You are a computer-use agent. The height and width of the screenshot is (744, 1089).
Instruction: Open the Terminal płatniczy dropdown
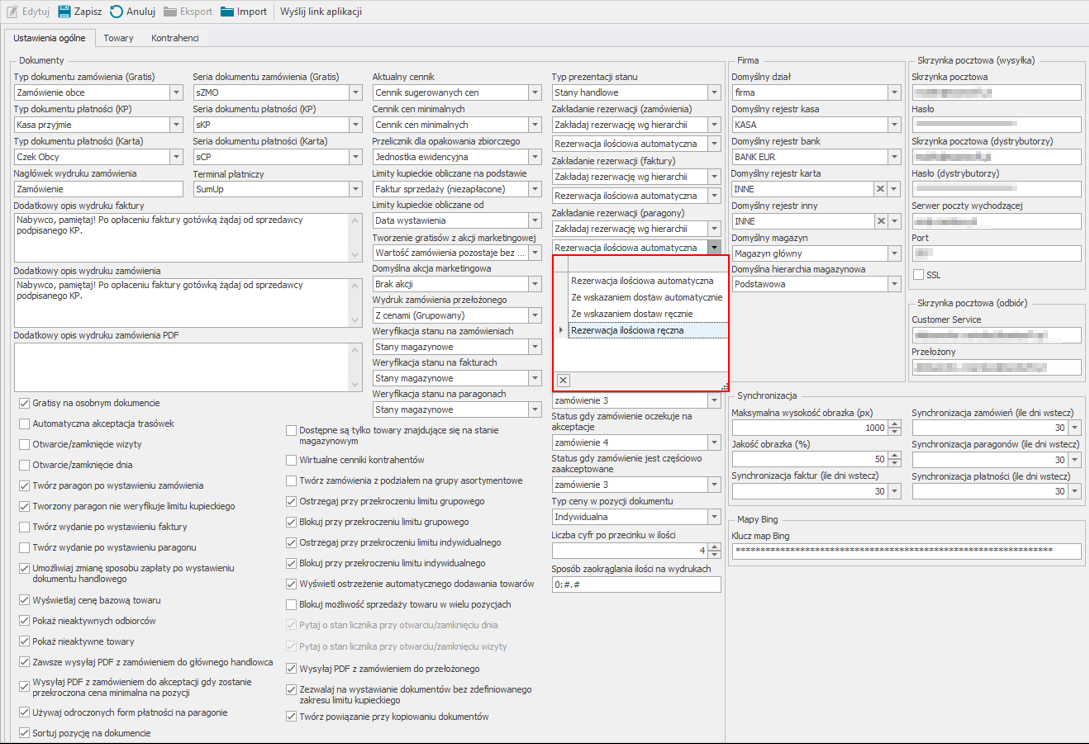pyautogui.click(x=356, y=189)
